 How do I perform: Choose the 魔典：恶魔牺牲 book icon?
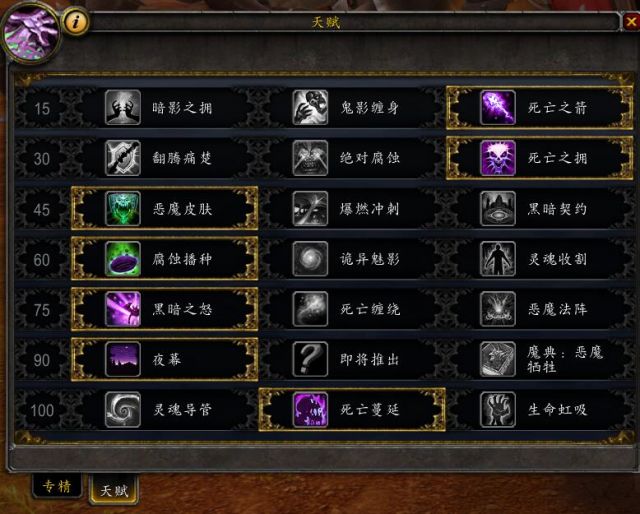pyautogui.click(x=498, y=359)
